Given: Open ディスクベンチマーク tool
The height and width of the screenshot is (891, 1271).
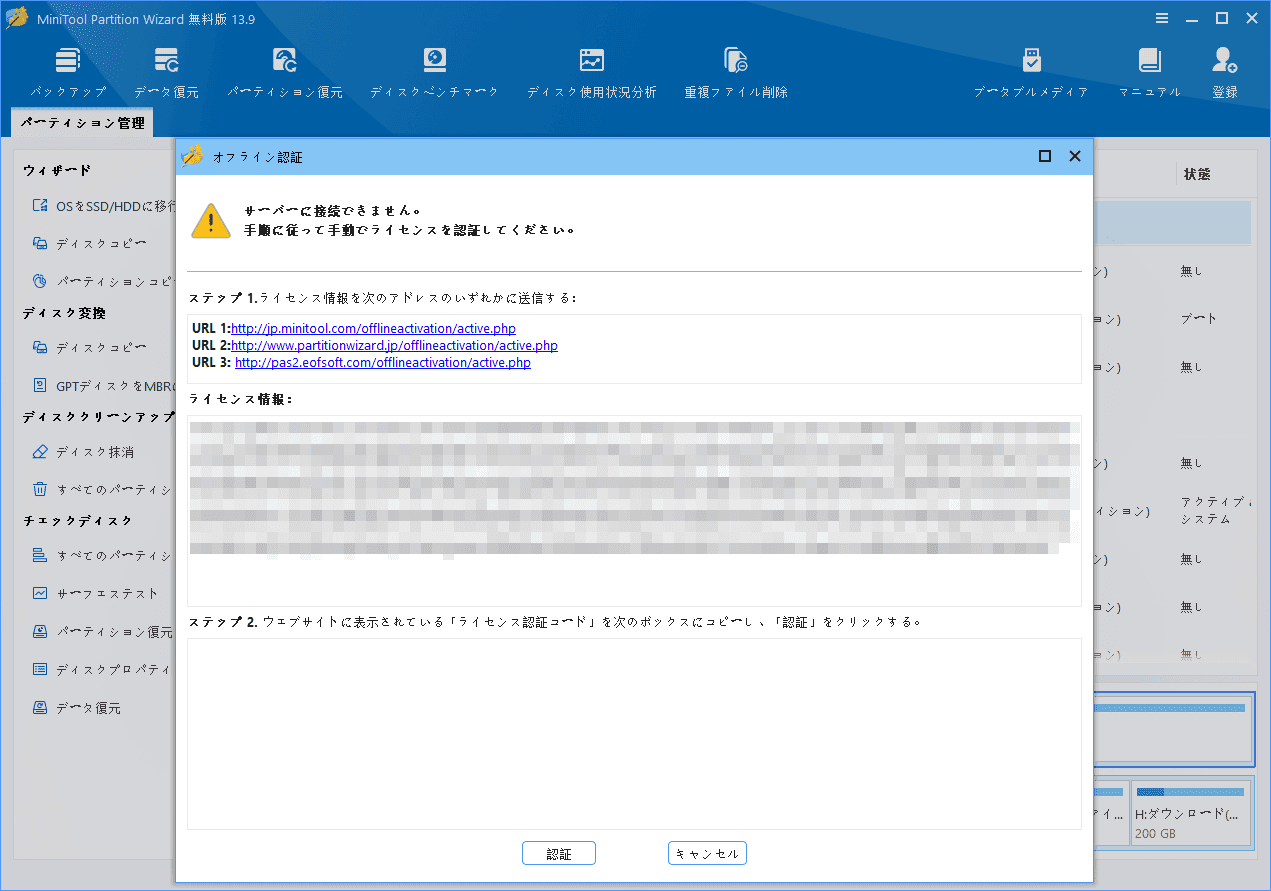Looking at the screenshot, I should 434,73.
